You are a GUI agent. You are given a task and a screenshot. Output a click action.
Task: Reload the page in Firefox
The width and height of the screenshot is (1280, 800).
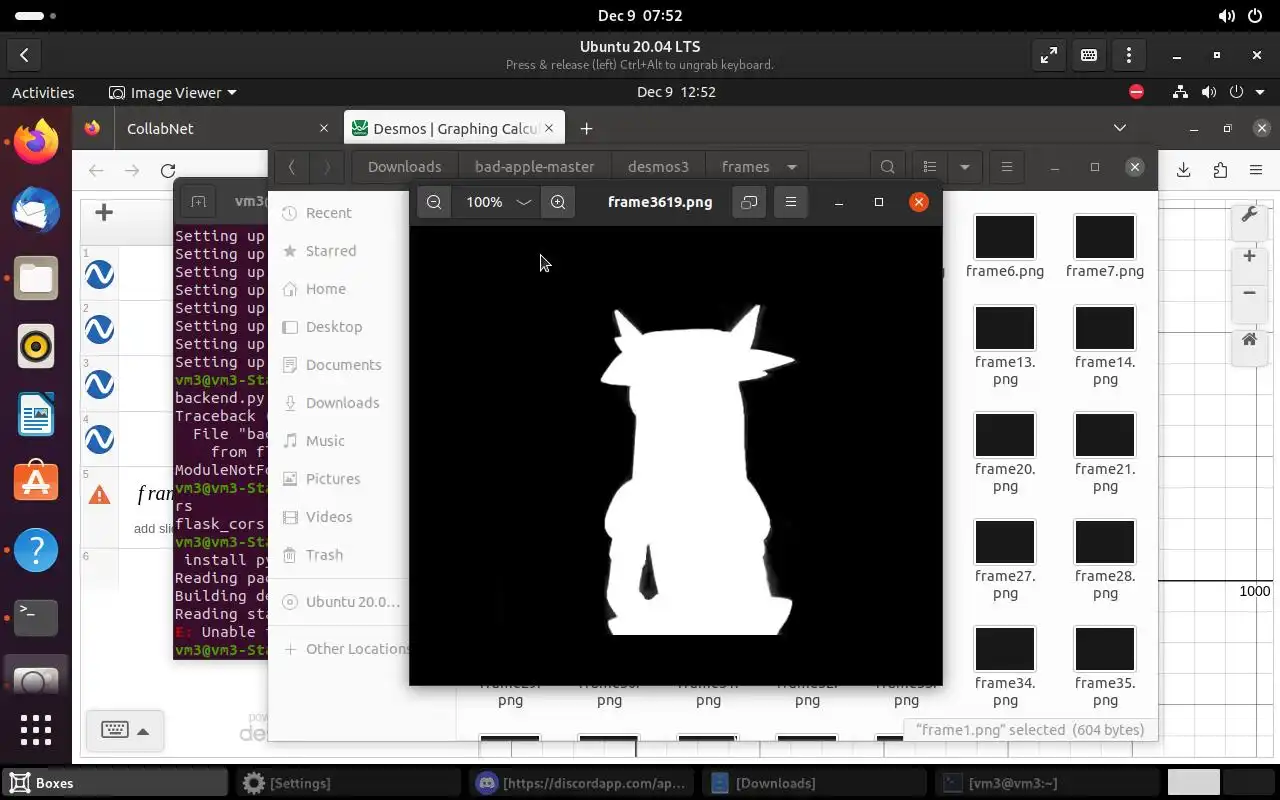click(x=168, y=171)
